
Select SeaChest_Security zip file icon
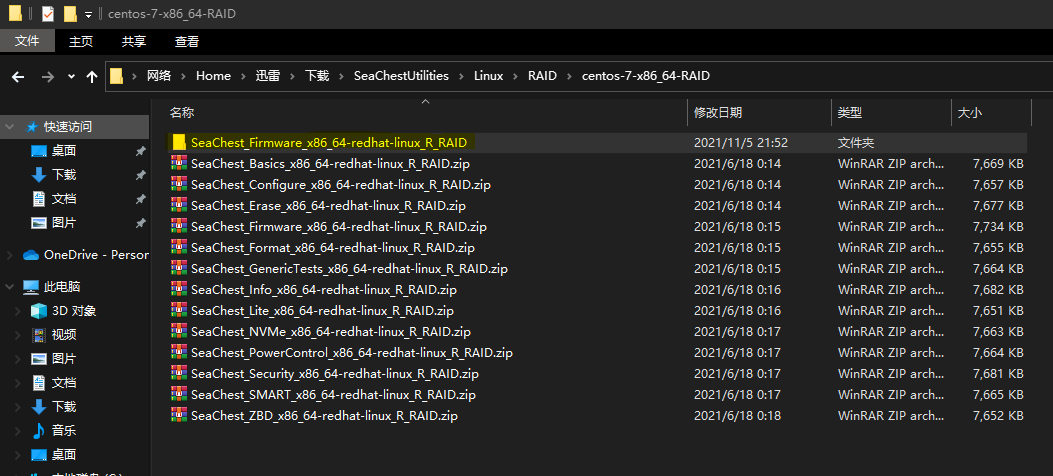(179, 373)
